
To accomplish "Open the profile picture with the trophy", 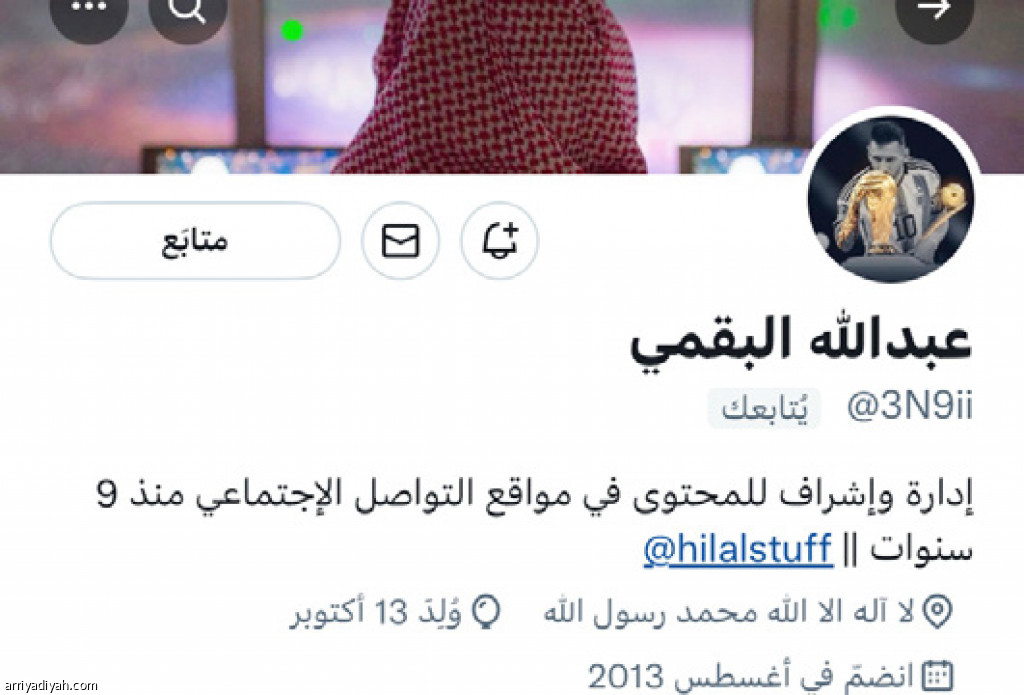I will point(891,199).
